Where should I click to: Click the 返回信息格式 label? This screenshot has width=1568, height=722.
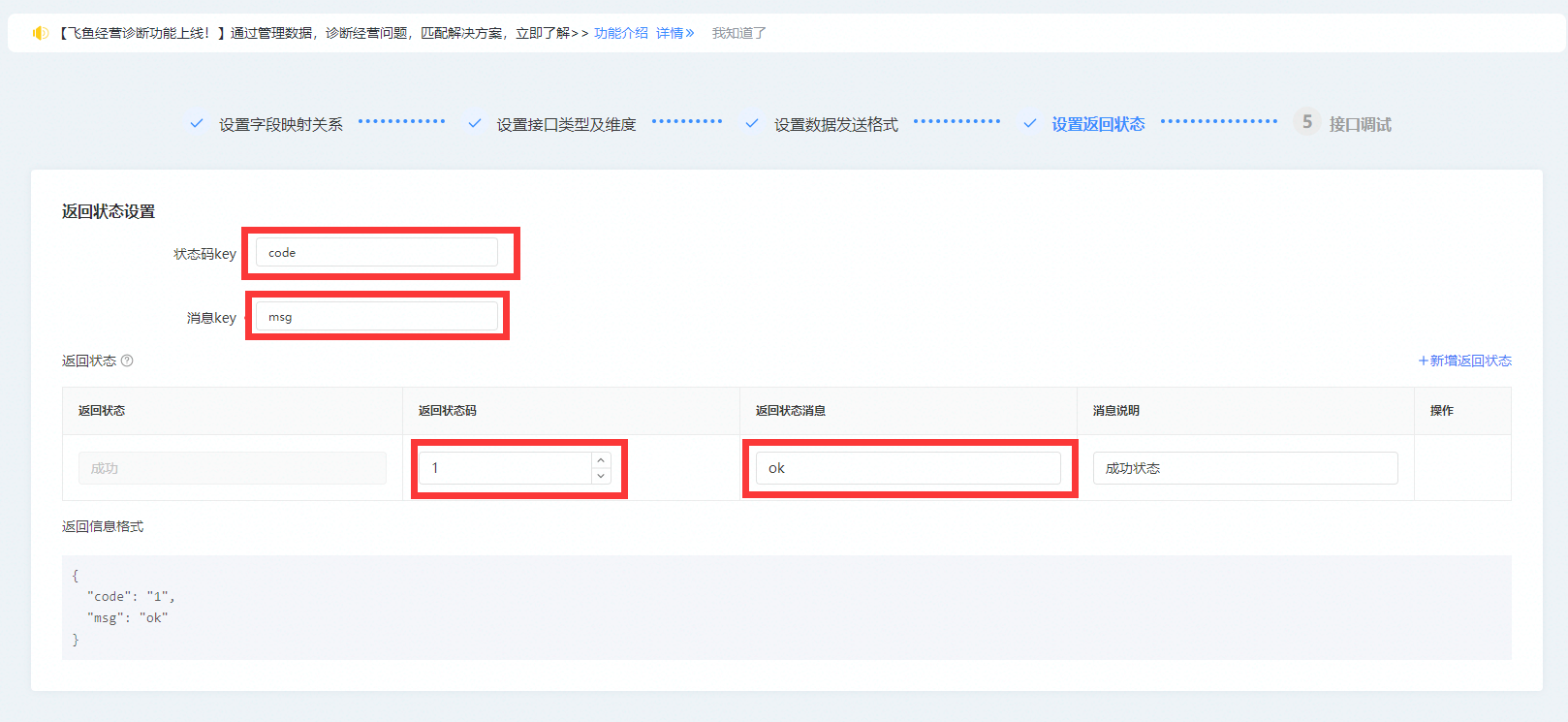pos(103,526)
